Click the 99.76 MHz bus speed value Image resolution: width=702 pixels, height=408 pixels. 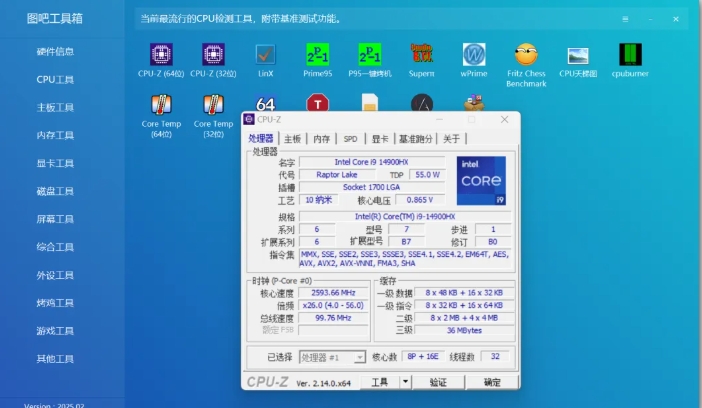coord(333,318)
